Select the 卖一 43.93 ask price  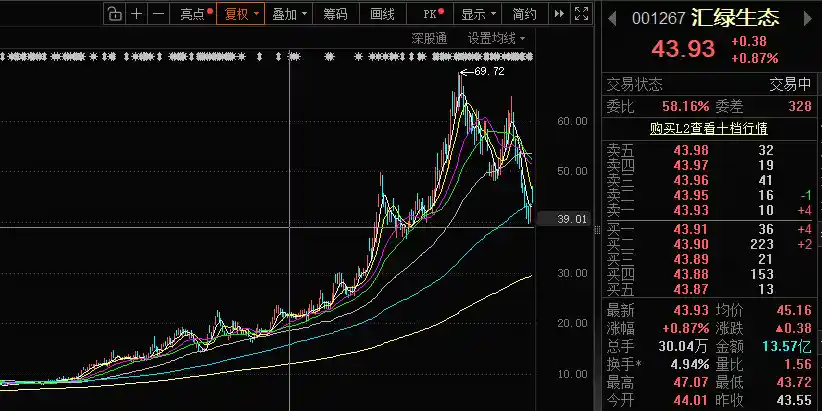[x=691, y=211]
